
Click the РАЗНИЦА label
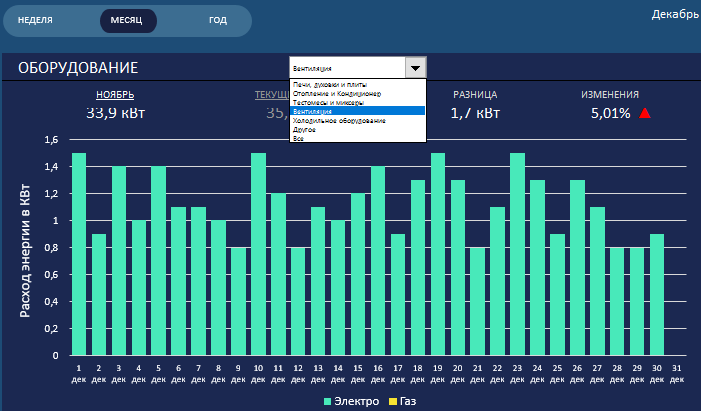tap(474, 94)
